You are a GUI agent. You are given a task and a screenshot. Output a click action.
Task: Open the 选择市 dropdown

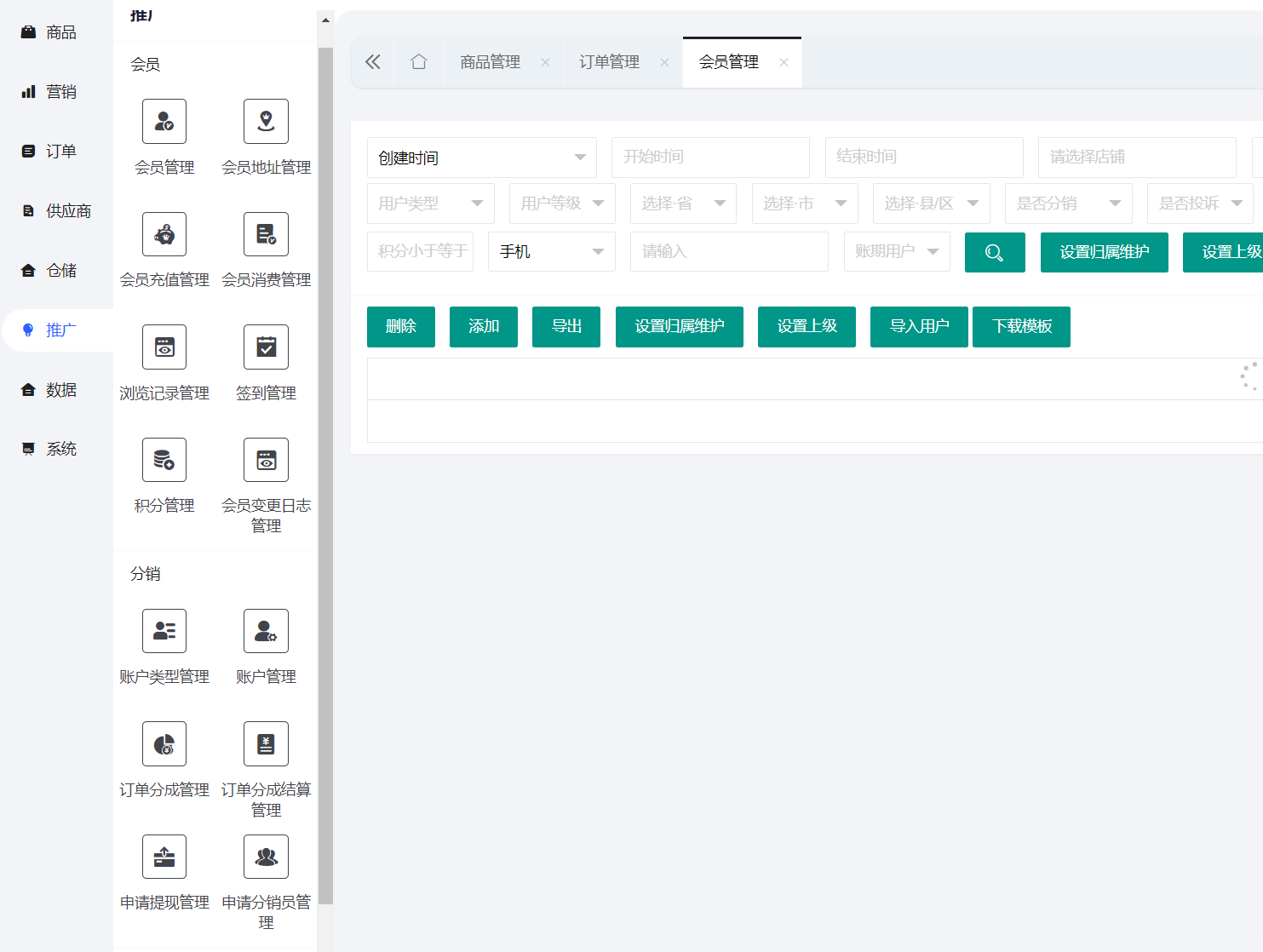805,204
